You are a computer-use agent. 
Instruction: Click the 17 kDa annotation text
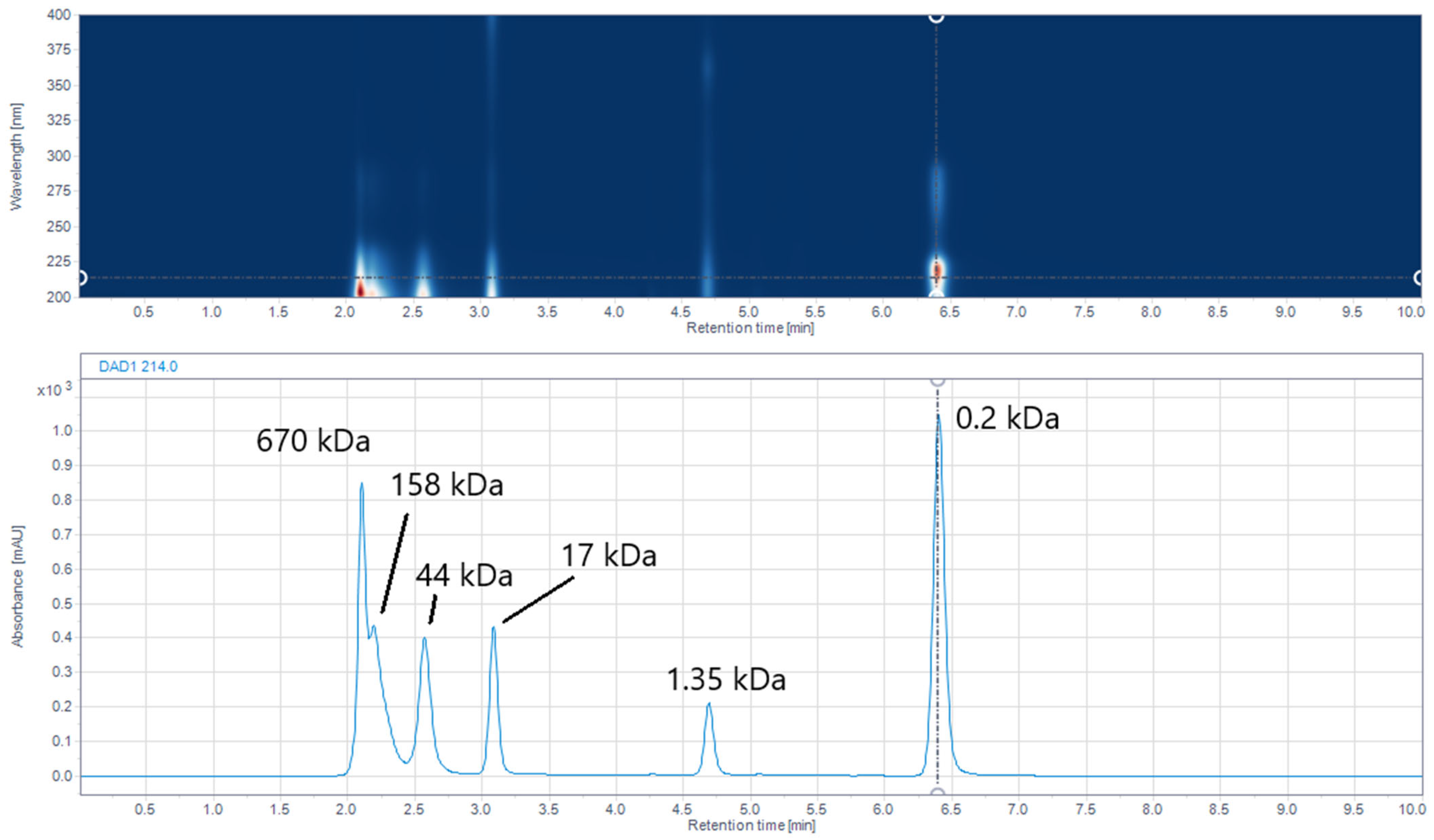pos(609,555)
